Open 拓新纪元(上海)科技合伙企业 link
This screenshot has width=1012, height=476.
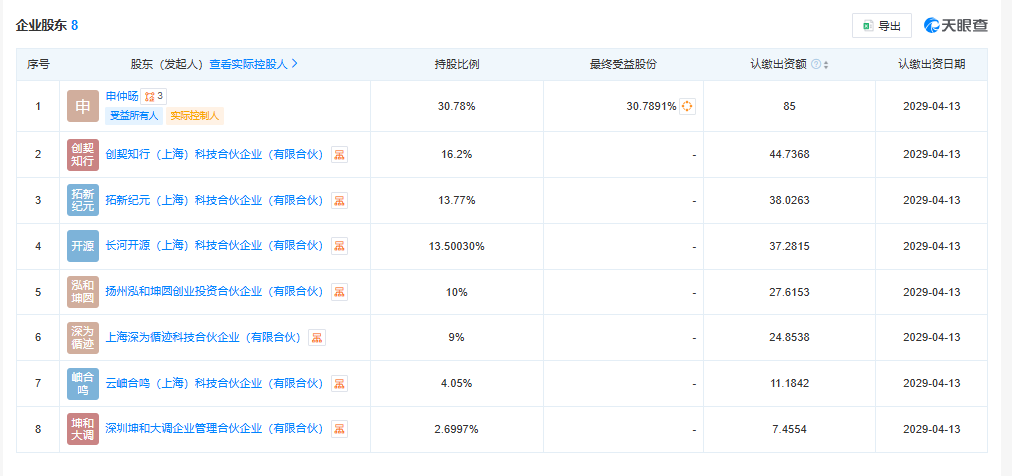pyautogui.click(x=214, y=200)
